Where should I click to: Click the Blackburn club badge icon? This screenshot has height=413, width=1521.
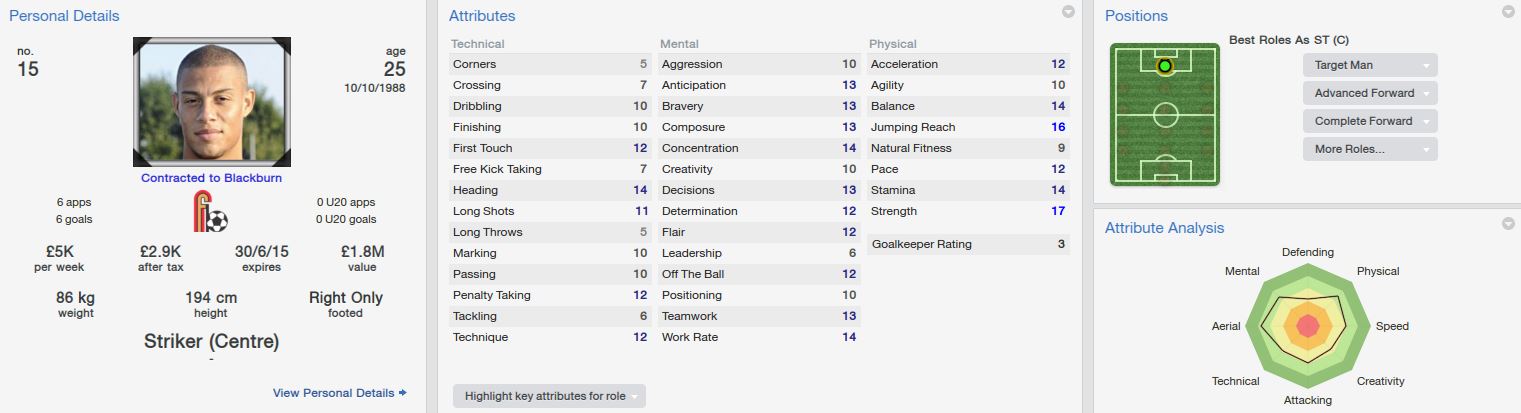click(210, 213)
